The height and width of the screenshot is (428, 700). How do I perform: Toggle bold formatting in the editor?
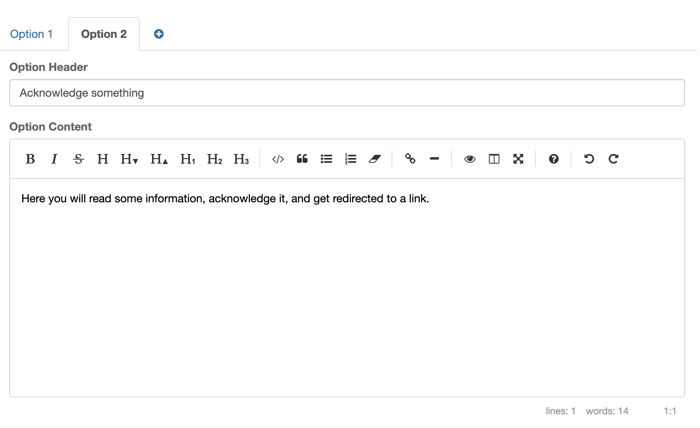click(30, 159)
